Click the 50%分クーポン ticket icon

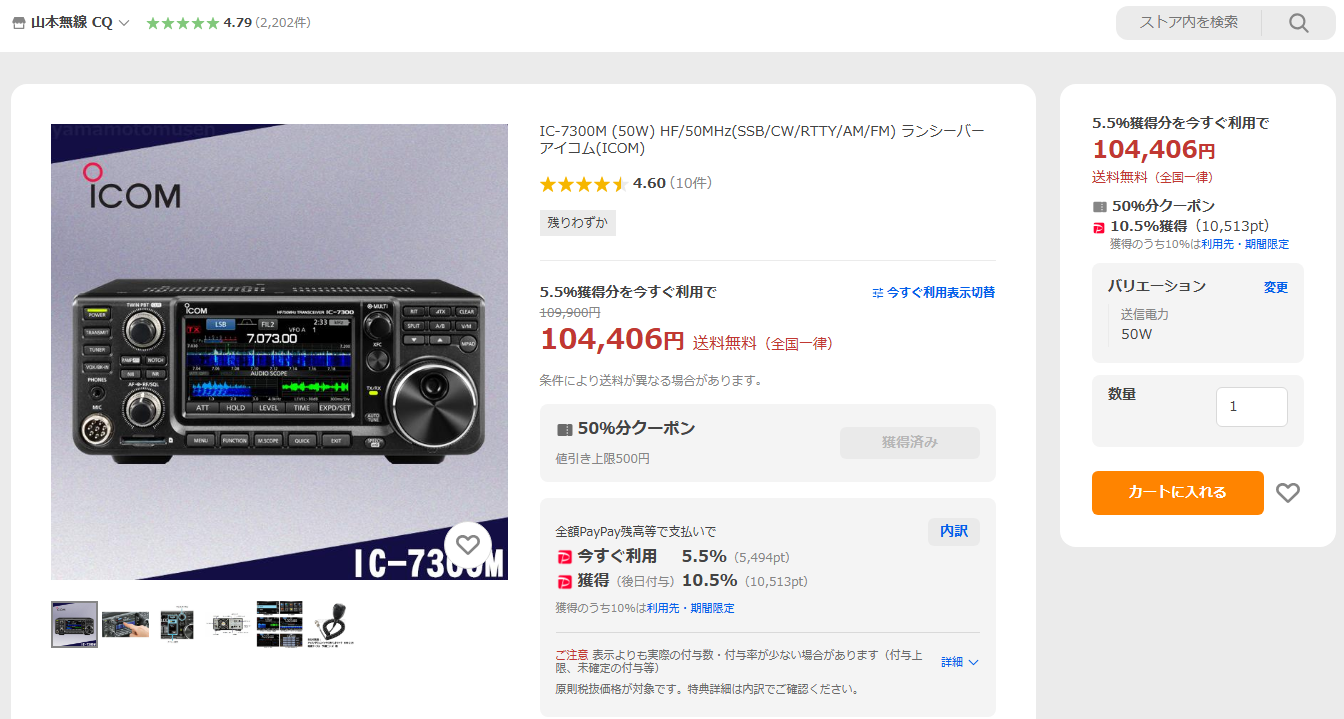coord(565,429)
